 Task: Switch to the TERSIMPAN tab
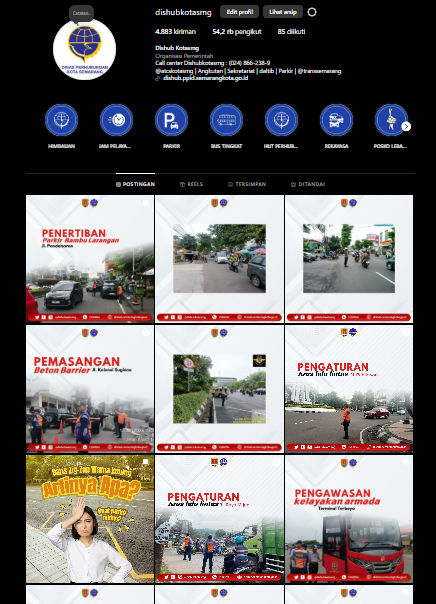tap(247, 184)
